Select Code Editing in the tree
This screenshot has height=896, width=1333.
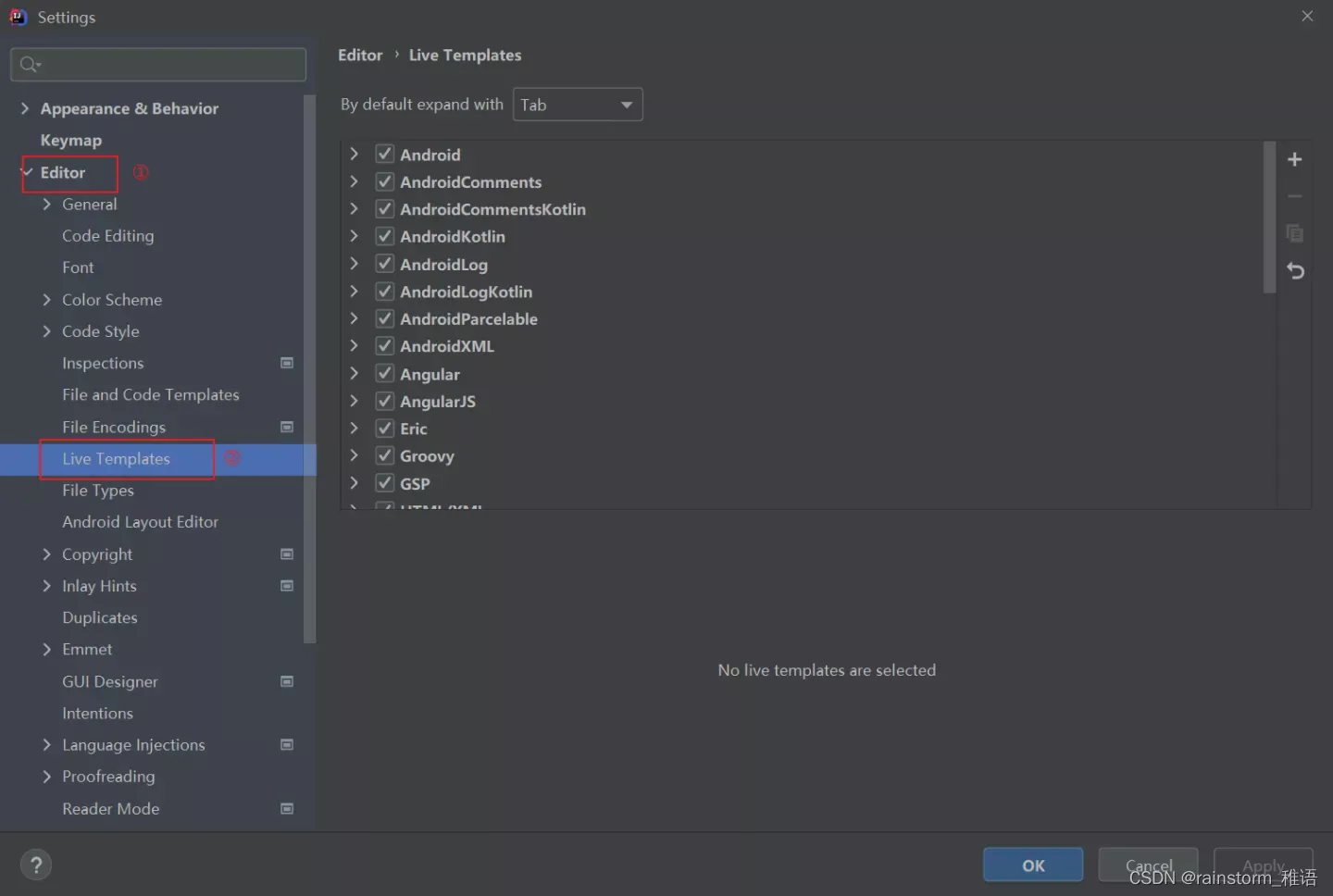108,235
